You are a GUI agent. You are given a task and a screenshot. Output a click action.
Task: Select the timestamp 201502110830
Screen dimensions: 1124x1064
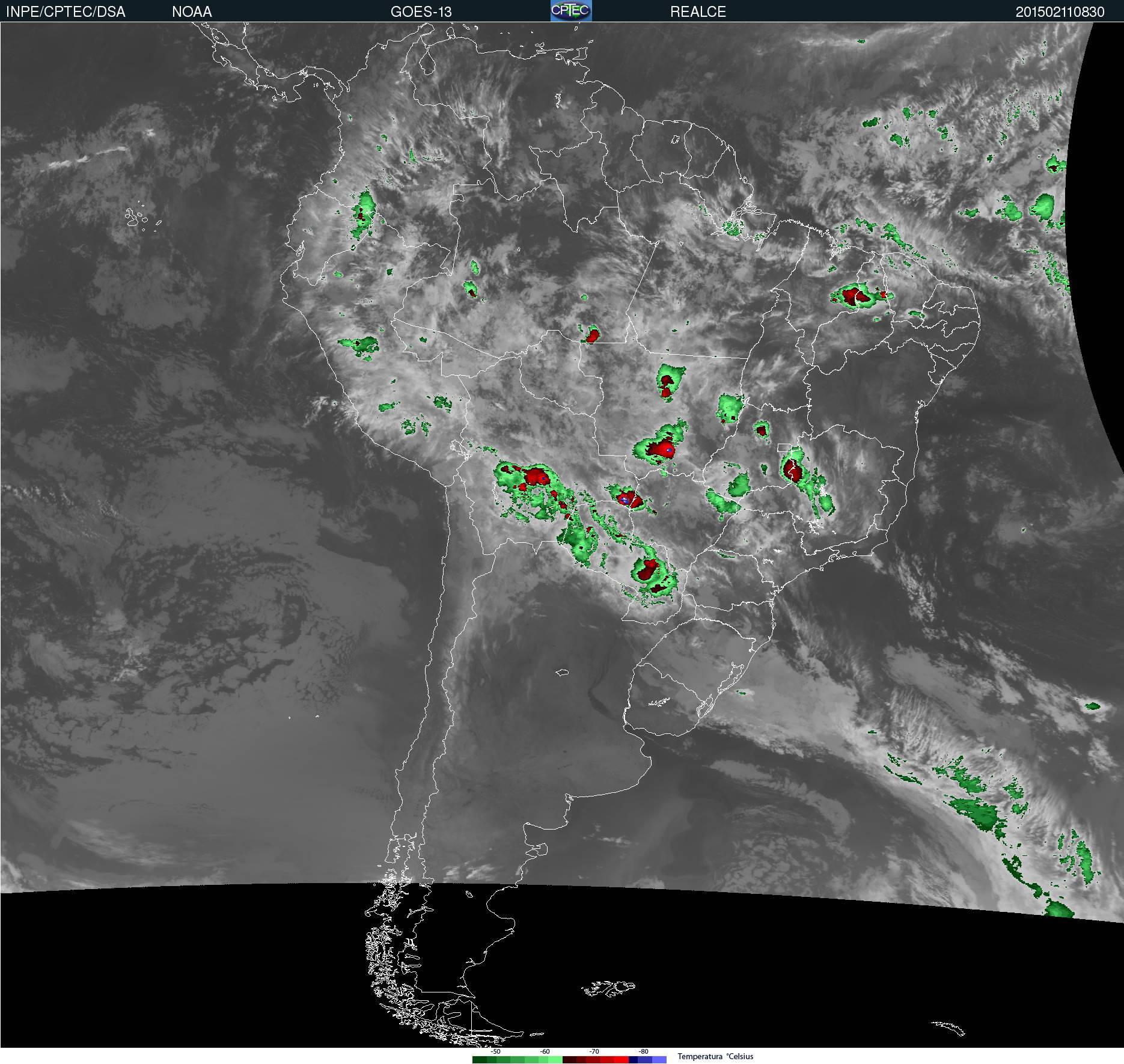point(1060,11)
